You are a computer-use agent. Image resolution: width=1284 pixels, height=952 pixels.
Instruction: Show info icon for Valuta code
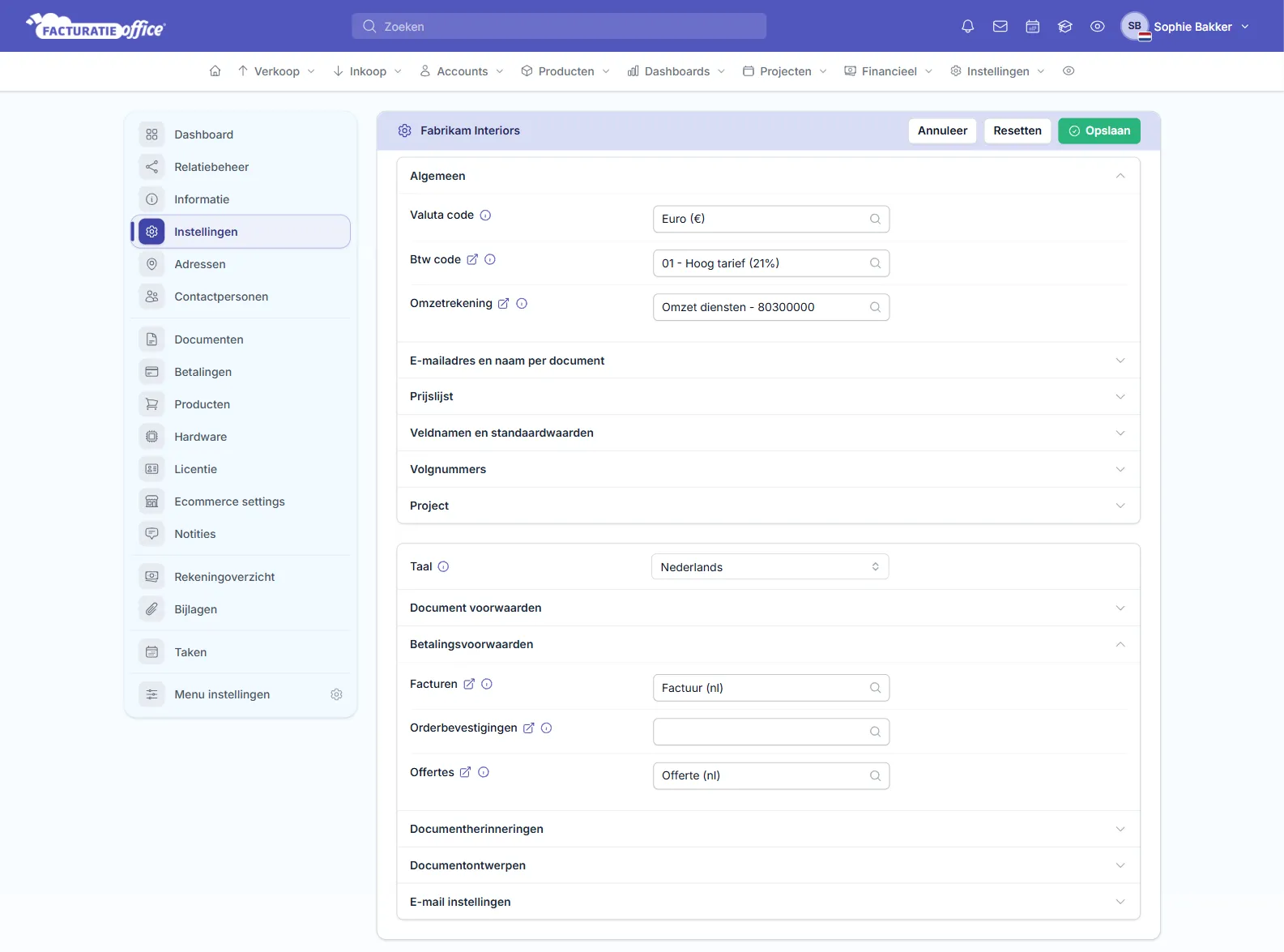pos(485,216)
